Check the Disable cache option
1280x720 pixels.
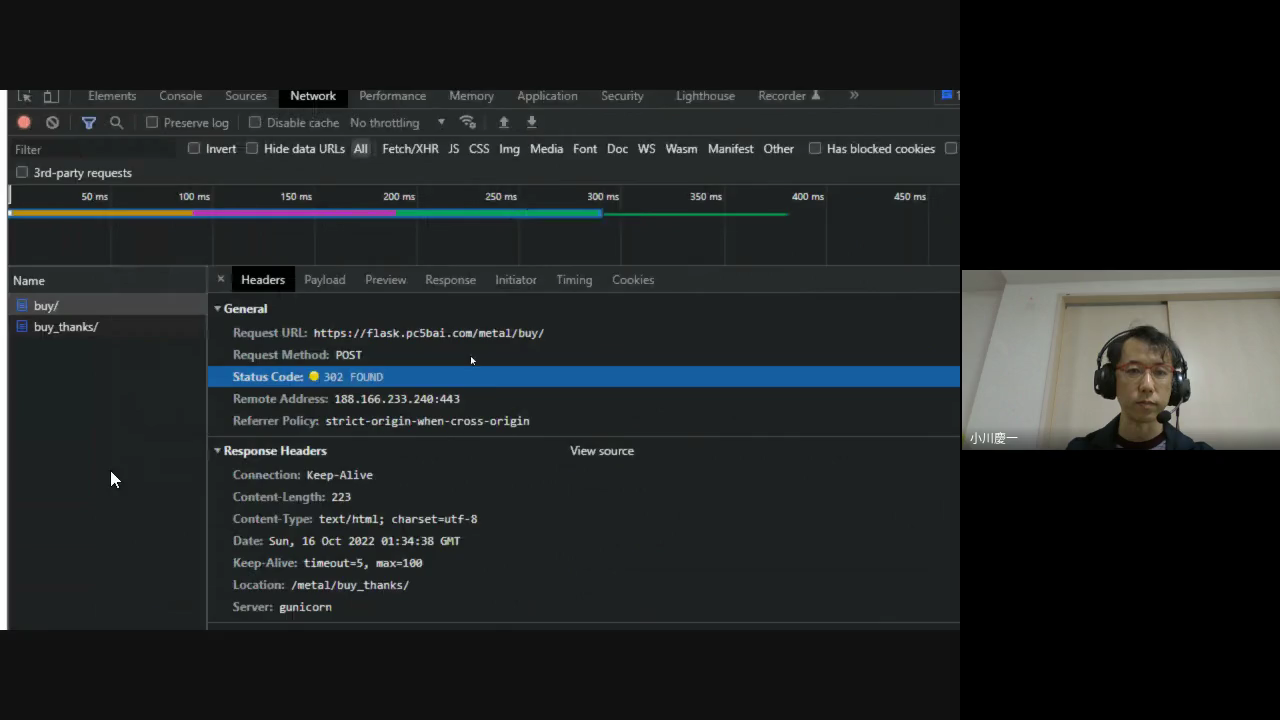pos(255,122)
